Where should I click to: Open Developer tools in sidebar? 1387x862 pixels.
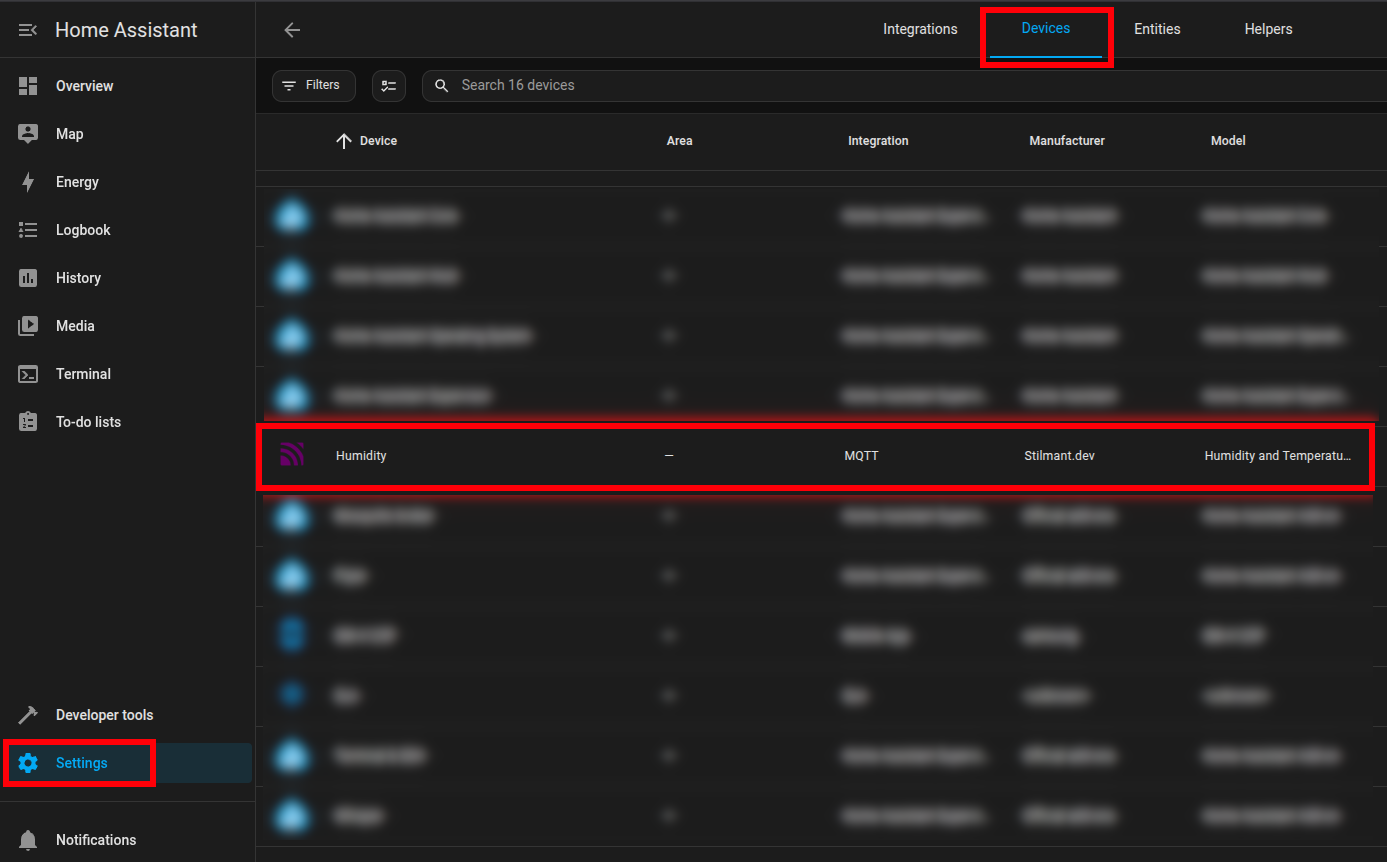[x=104, y=715]
